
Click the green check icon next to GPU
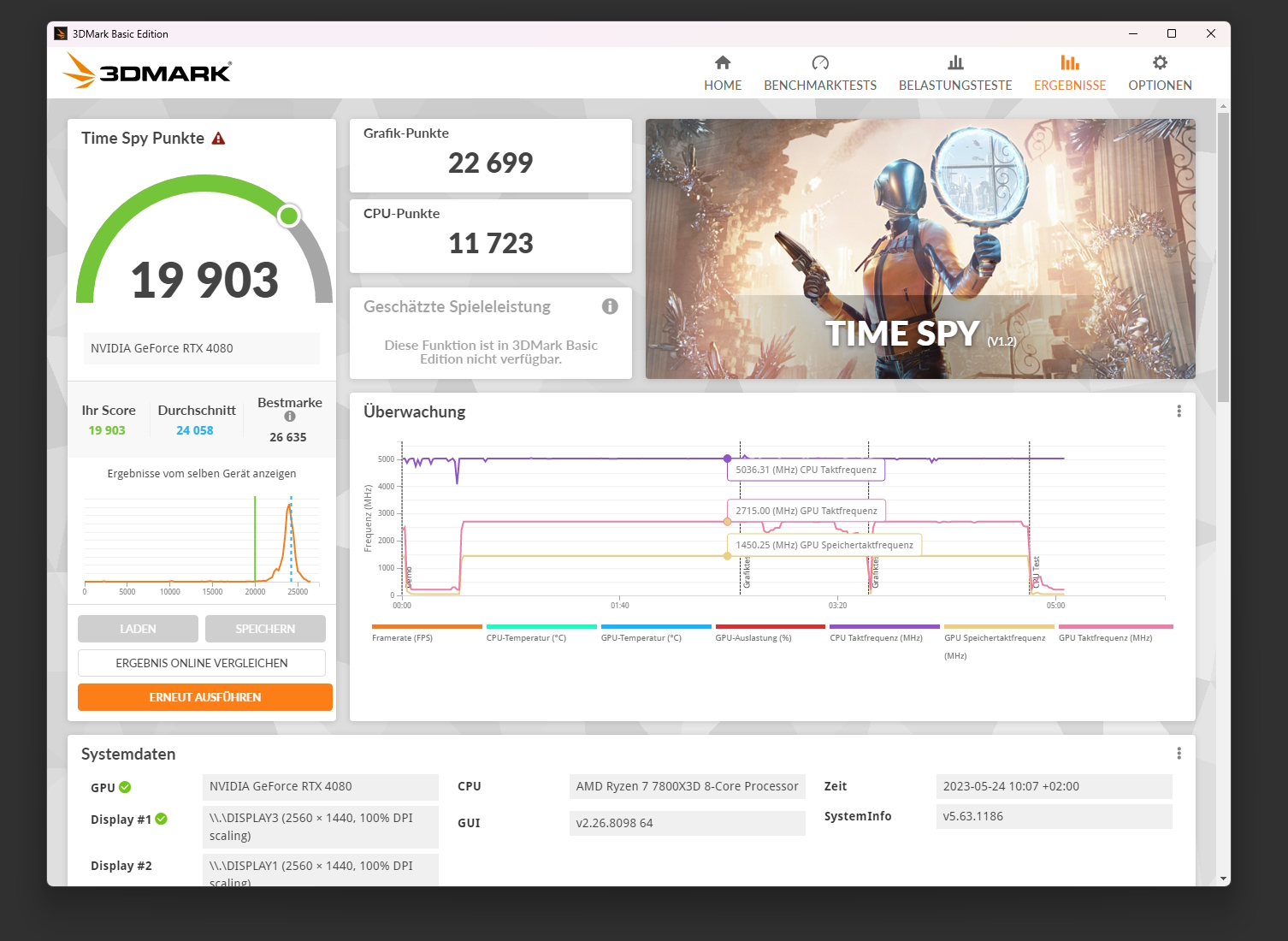tap(125, 787)
